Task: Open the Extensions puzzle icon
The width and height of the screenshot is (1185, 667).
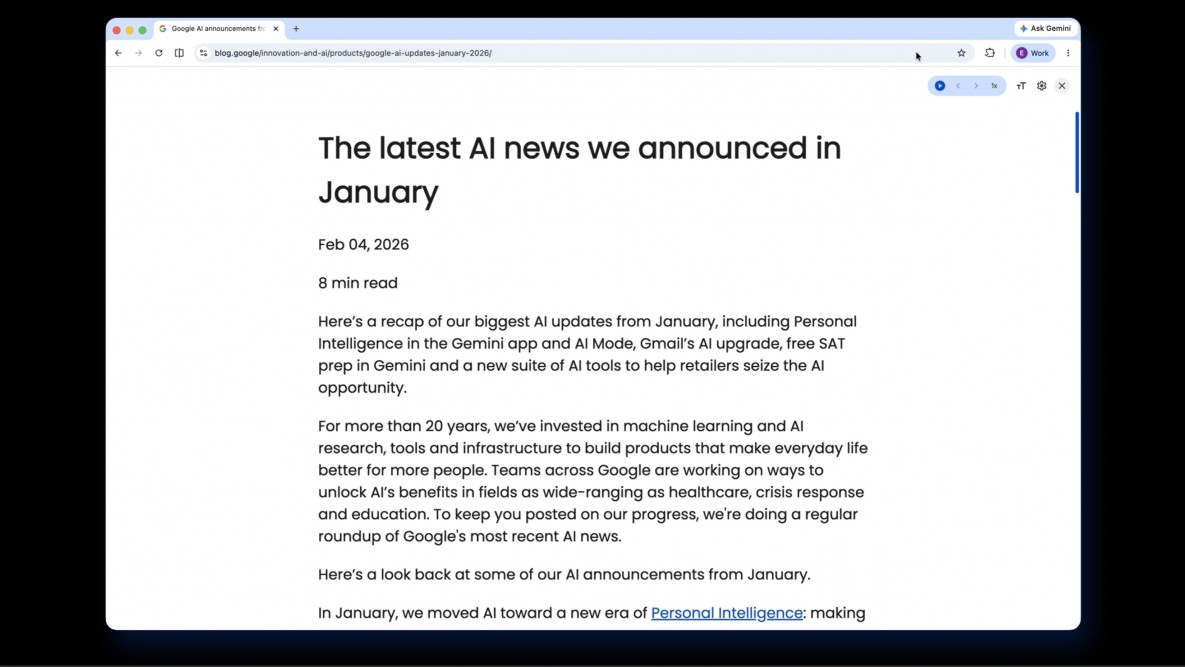Action: click(990, 53)
